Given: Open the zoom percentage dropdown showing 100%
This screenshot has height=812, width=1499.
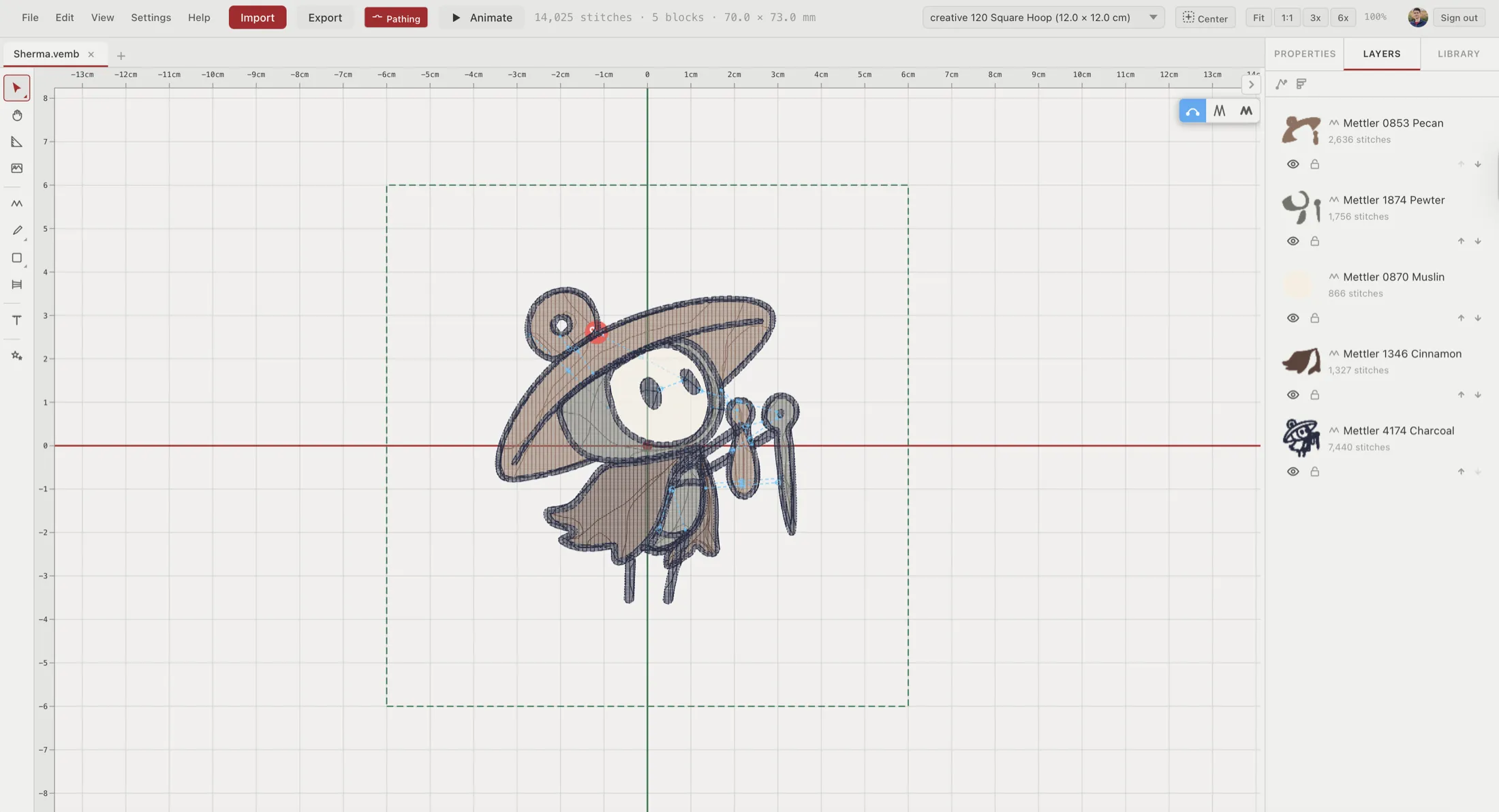Looking at the screenshot, I should 1376,17.
